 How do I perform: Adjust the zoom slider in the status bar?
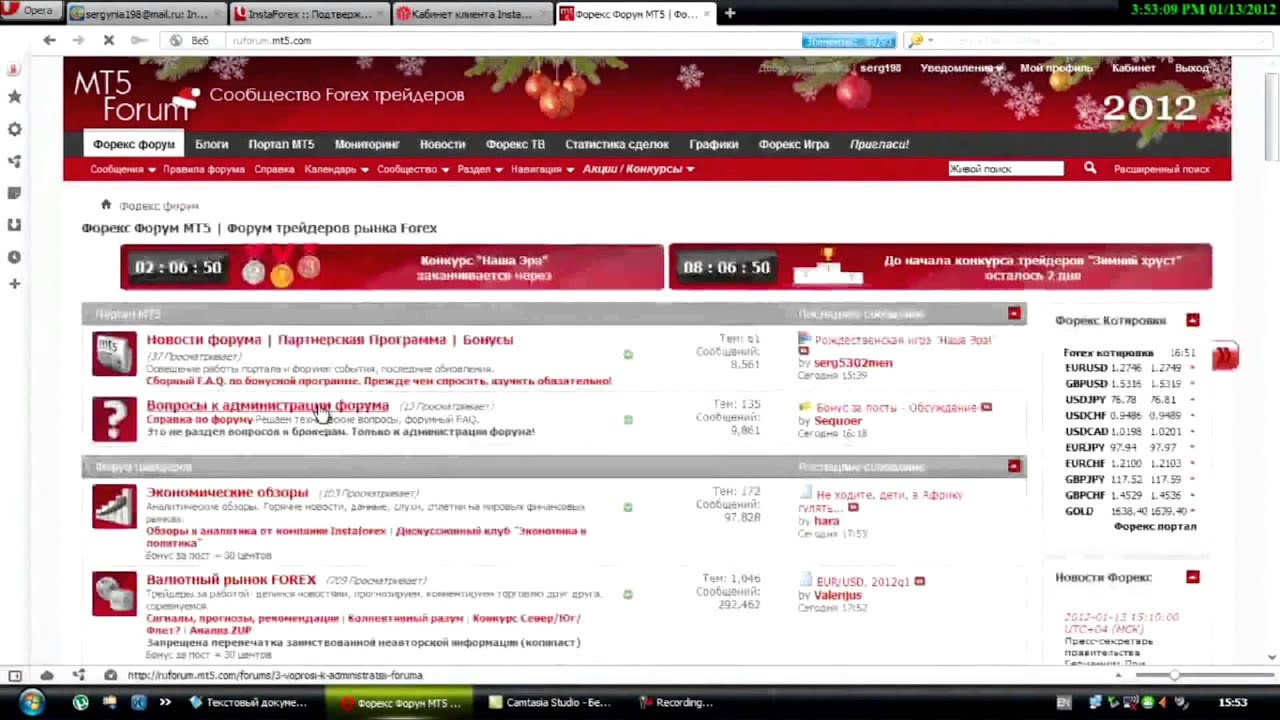(x=1174, y=675)
